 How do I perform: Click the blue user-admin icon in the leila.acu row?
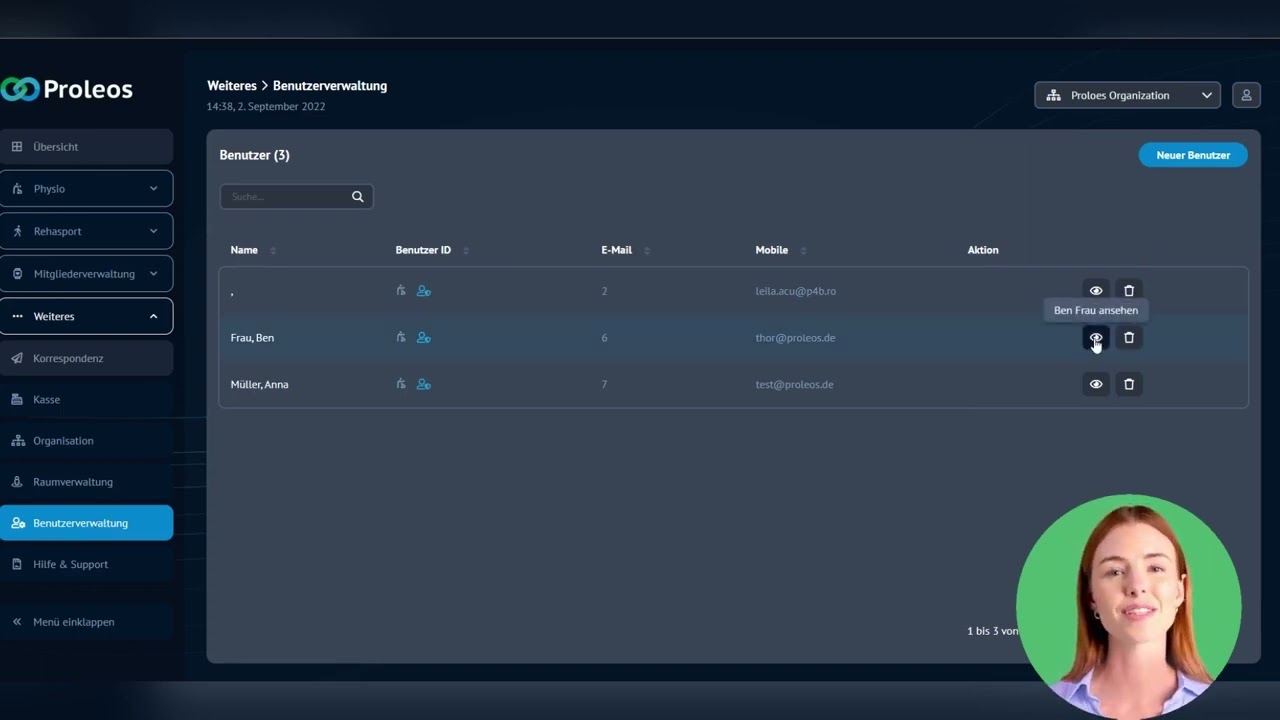click(x=424, y=291)
